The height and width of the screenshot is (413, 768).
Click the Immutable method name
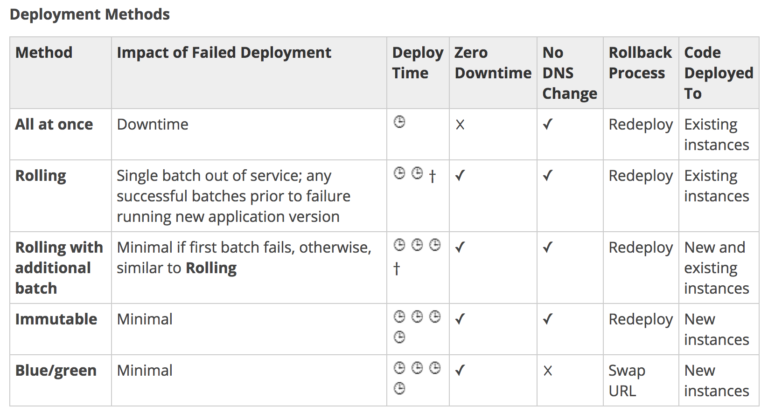(56, 319)
